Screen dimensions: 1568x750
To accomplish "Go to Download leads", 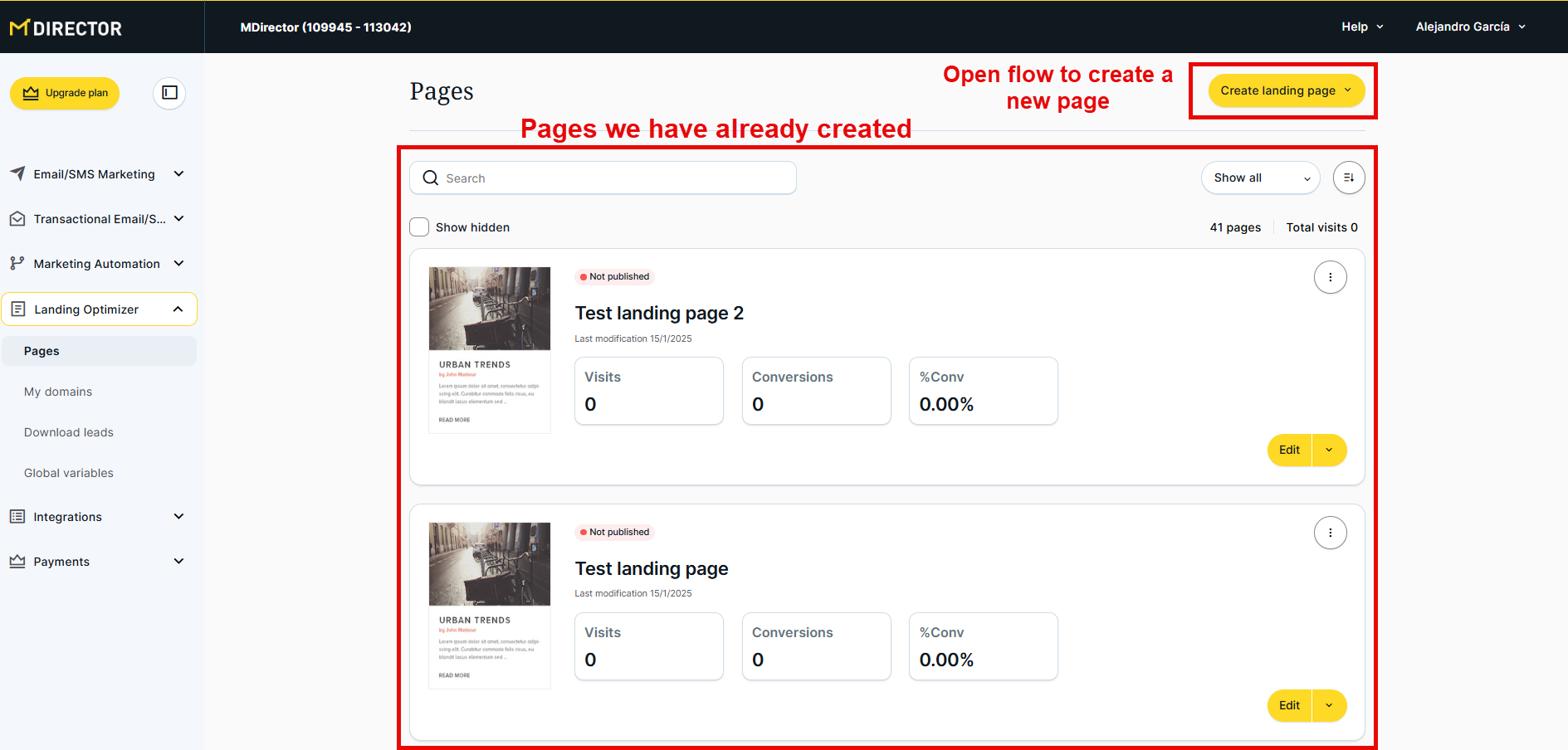I will click(69, 432).
